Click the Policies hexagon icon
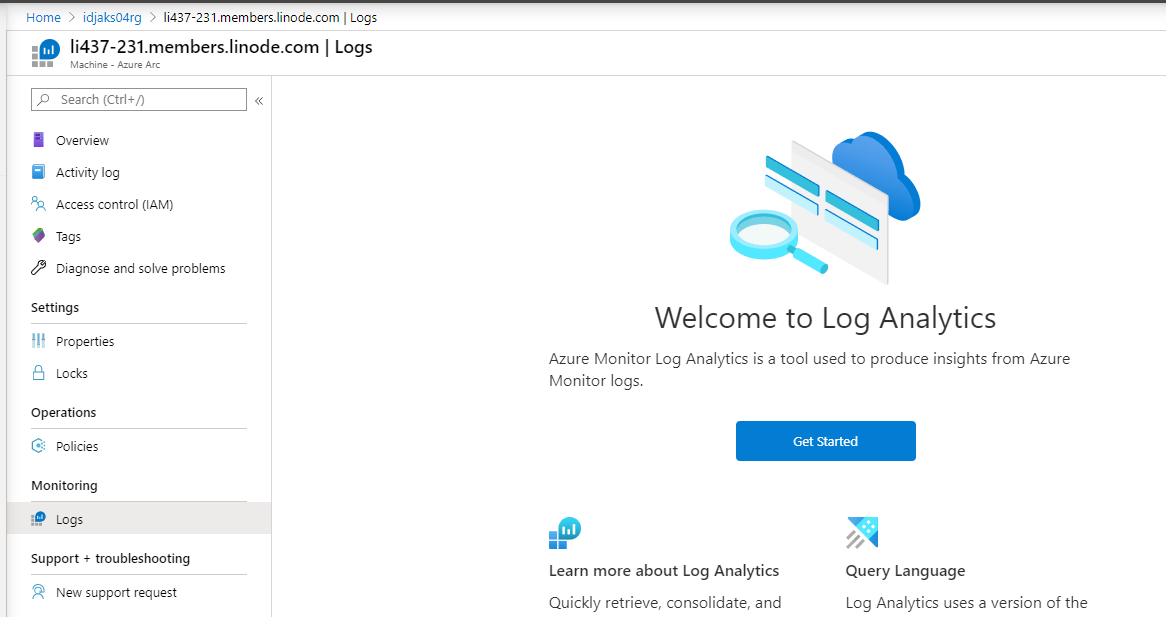 pyautogui.click(x=39, y=445)
